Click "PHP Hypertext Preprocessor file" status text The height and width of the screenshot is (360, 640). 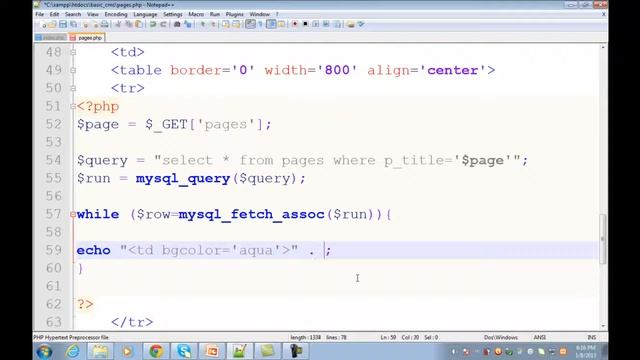[71, 338]
